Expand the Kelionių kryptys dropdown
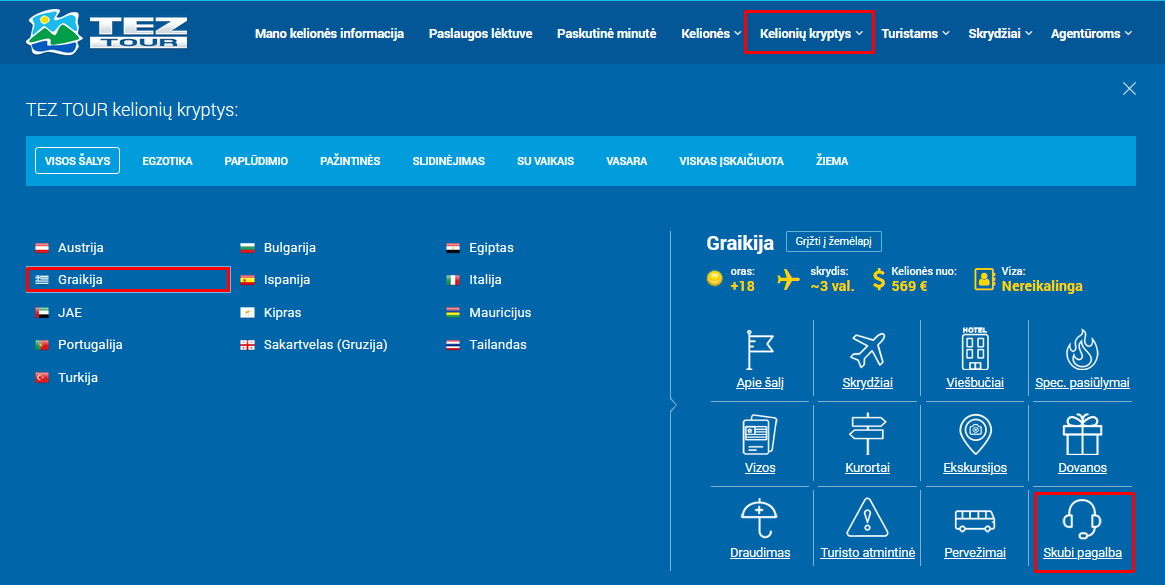 [811, 33]
